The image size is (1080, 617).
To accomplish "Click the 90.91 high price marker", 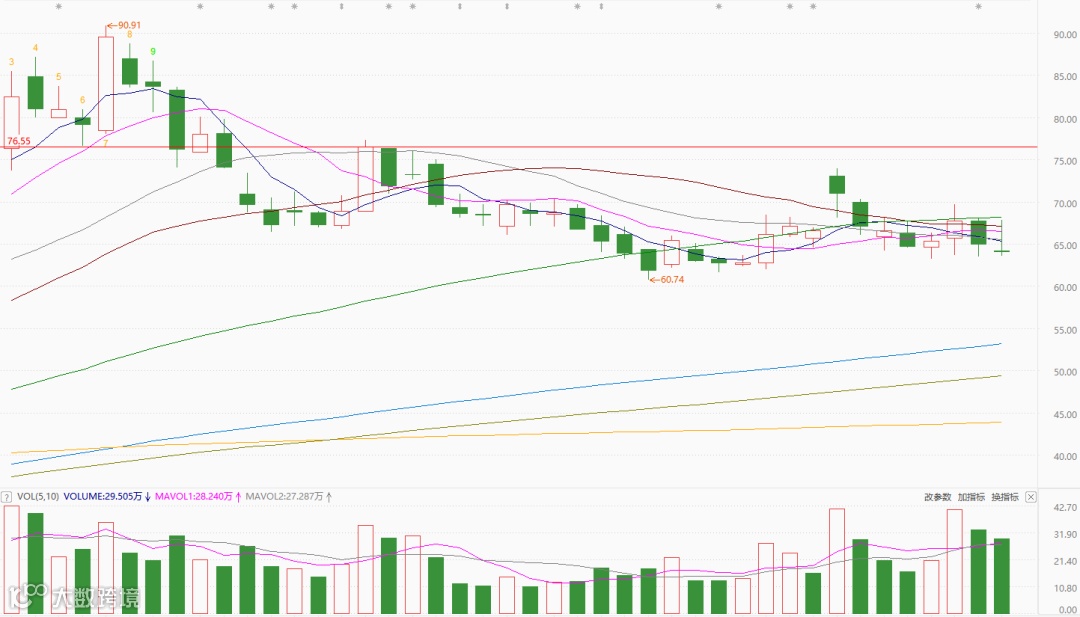I will 124,25.
